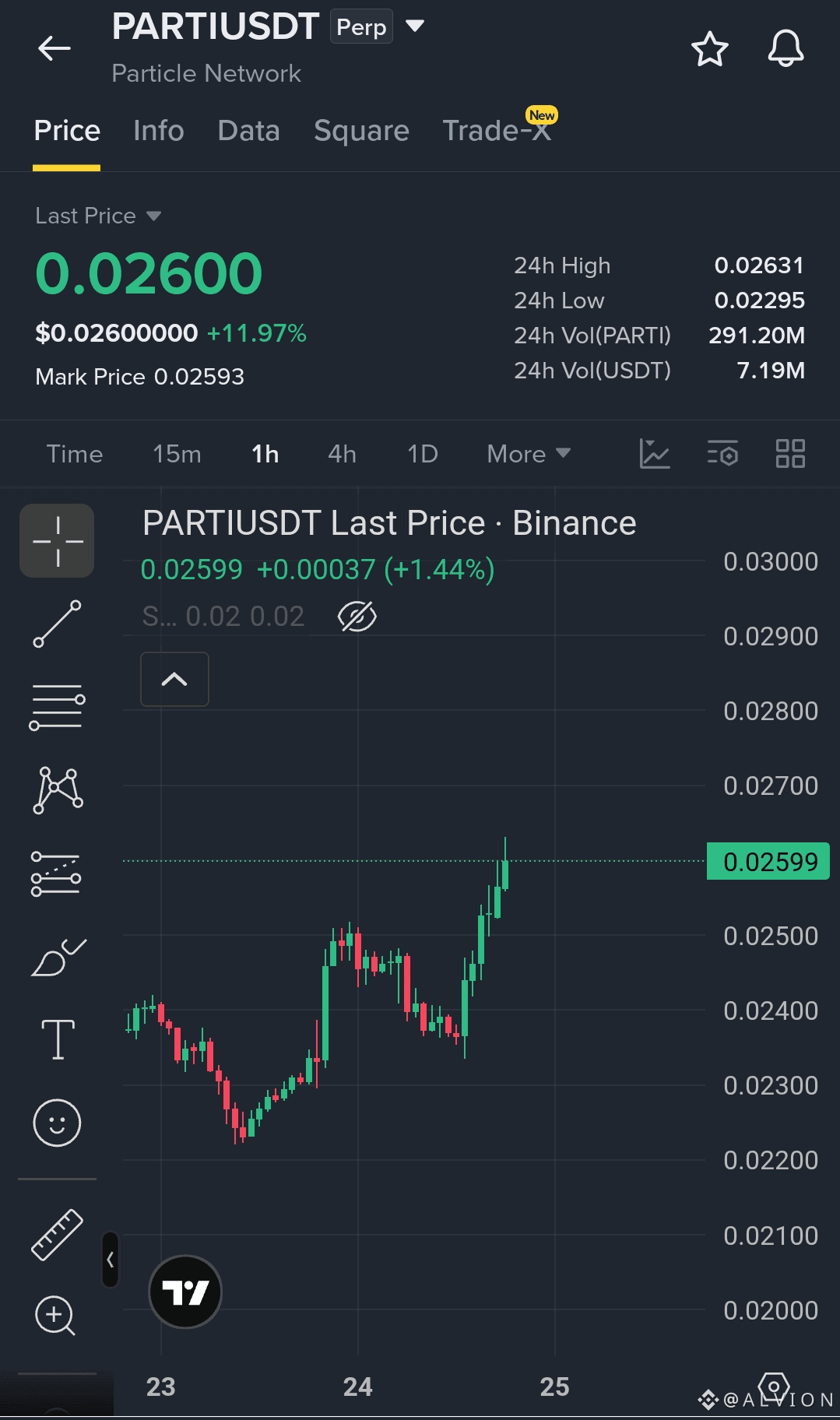Open the emoji sticker tool
The image size is (840, 1420).
tap(57, 1123)
